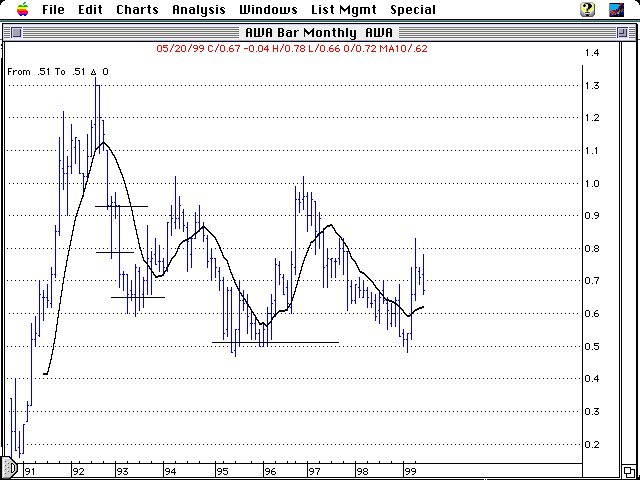Open the application switcher icon
The height and width of the screenshot is (480, 640).
click(616, 9)
